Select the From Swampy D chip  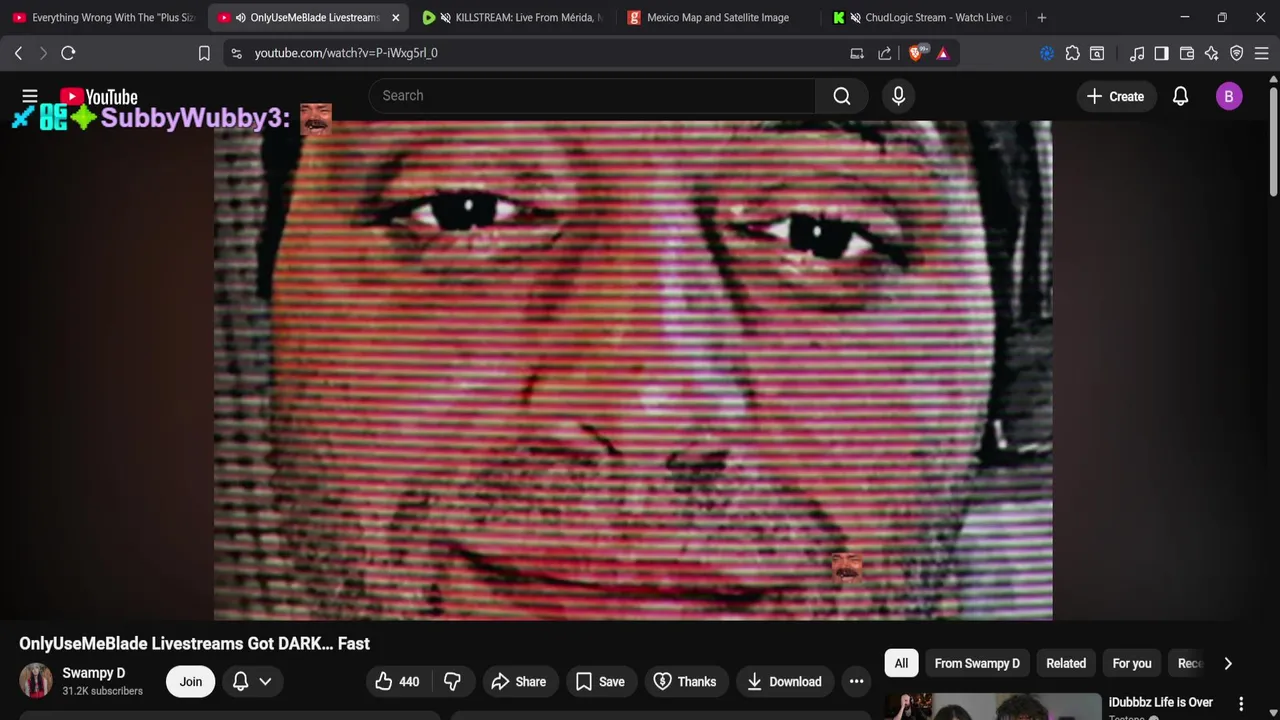click(x=977, y=663)
